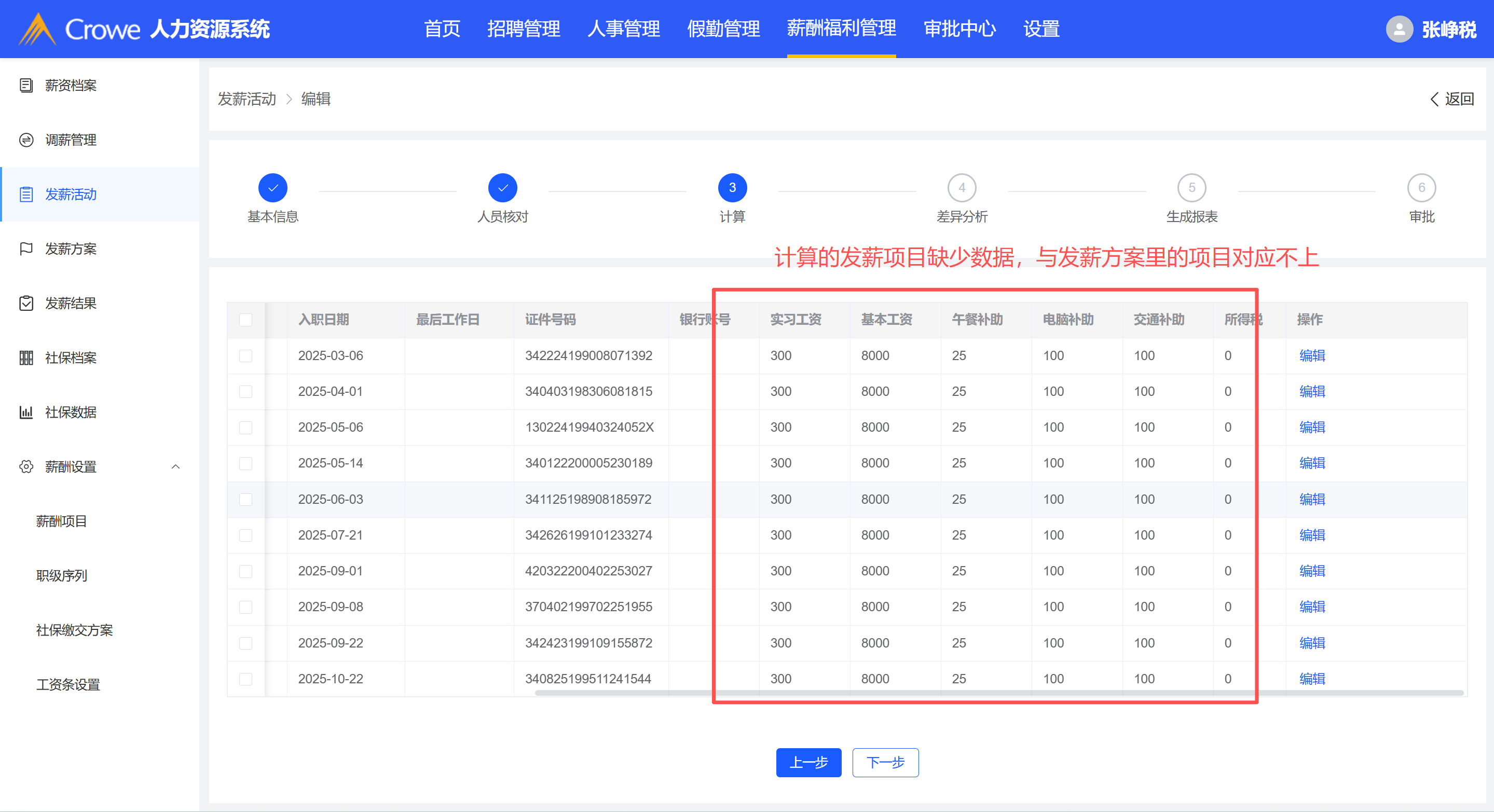Click the 薪酬设置 gear icon

tap(26, 467)
